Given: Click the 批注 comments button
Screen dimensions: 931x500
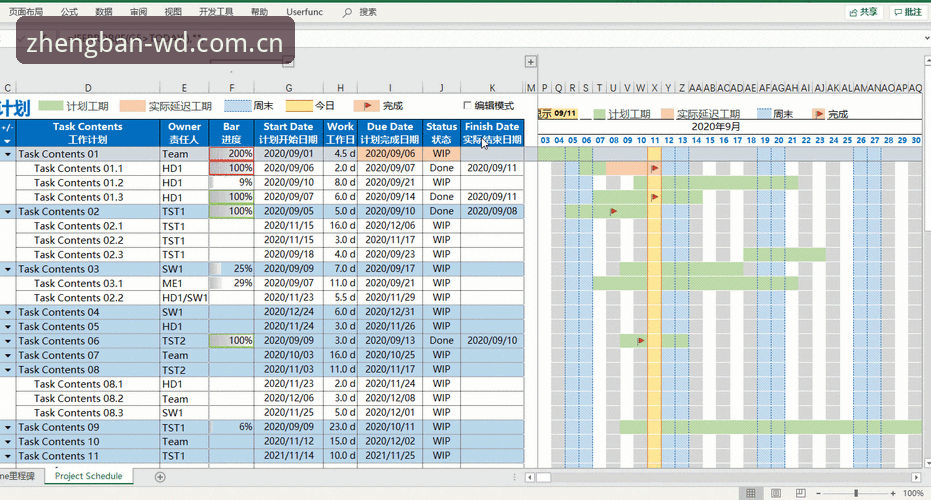Looking at the screenshot, I should (x=908, y=12).
